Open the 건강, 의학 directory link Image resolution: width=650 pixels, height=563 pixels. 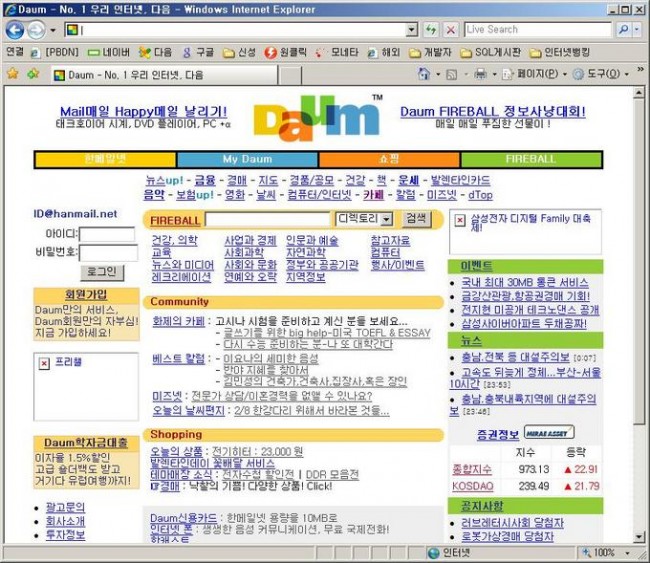click(x=175, y=240)
